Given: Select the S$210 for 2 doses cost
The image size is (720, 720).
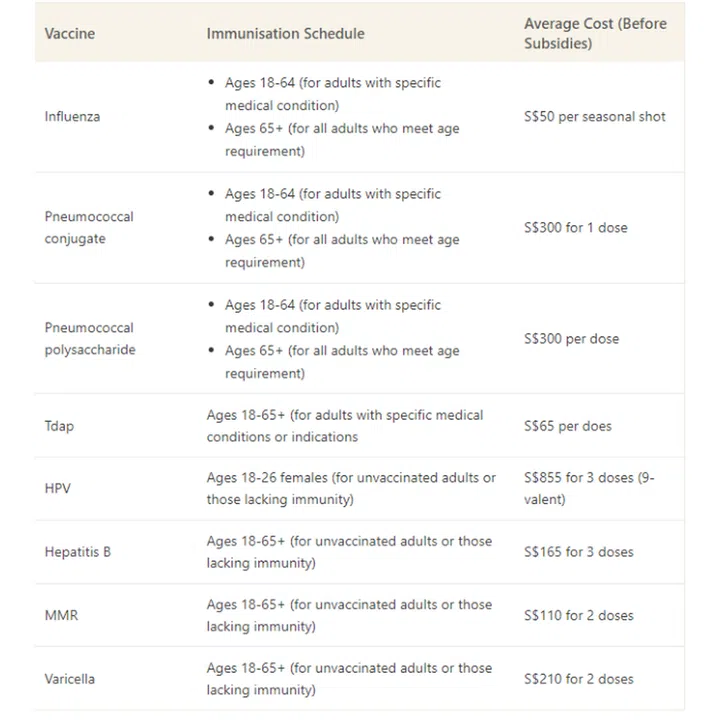Looking at the screenshot, I should coord(578,679).
